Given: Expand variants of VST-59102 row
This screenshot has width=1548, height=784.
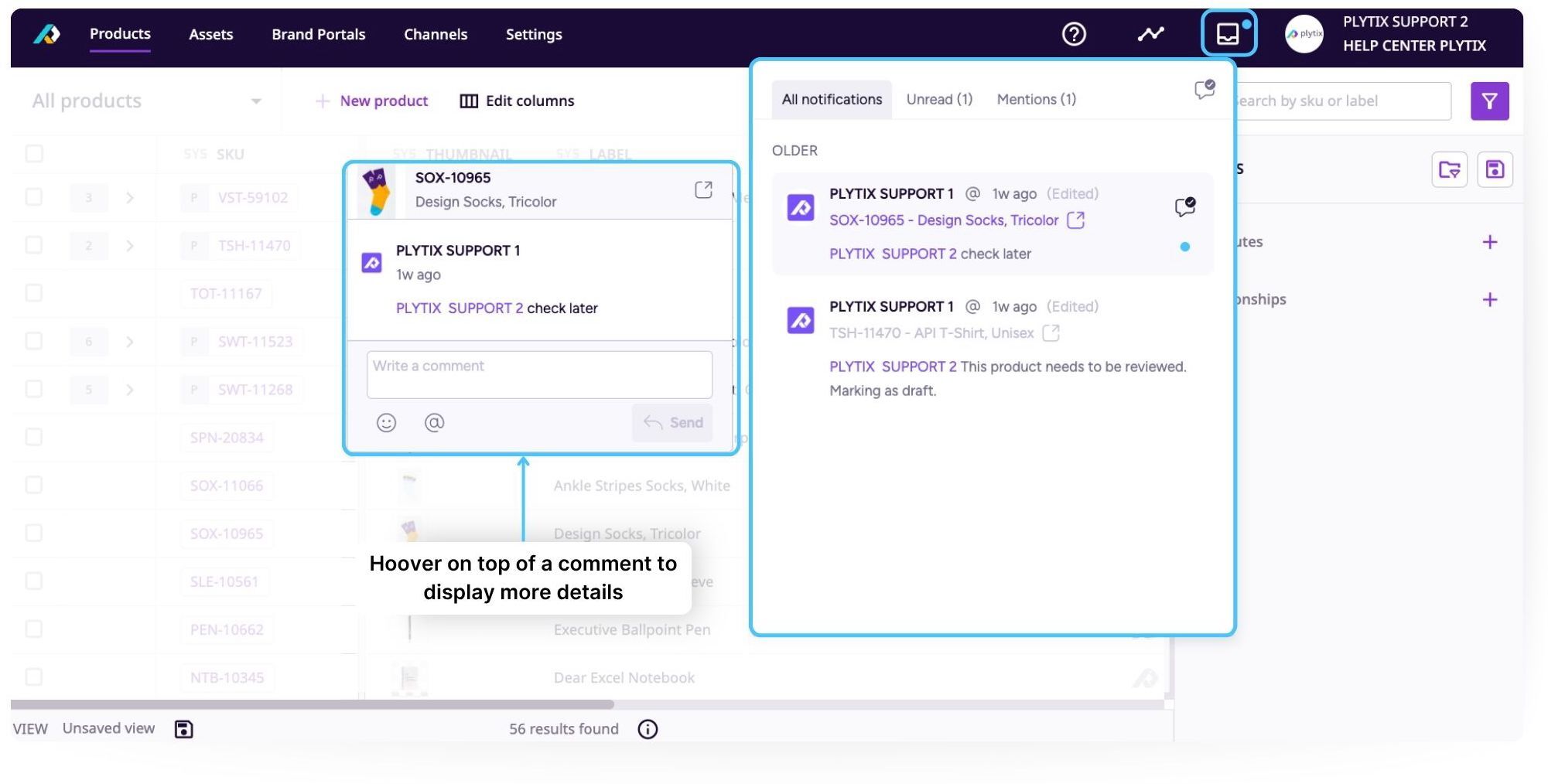Looking at the screenshot, I should point(130,198).
